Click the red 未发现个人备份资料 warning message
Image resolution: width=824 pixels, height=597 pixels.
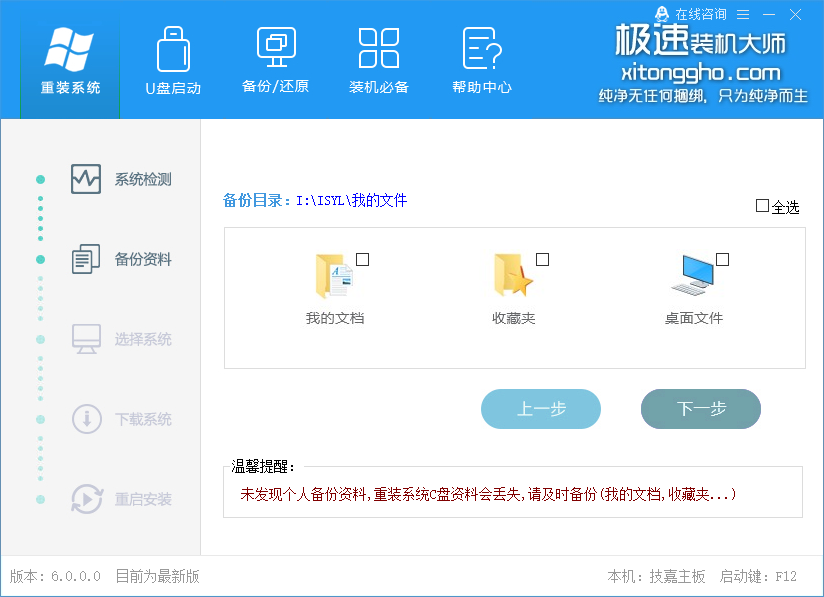(488, 494)
